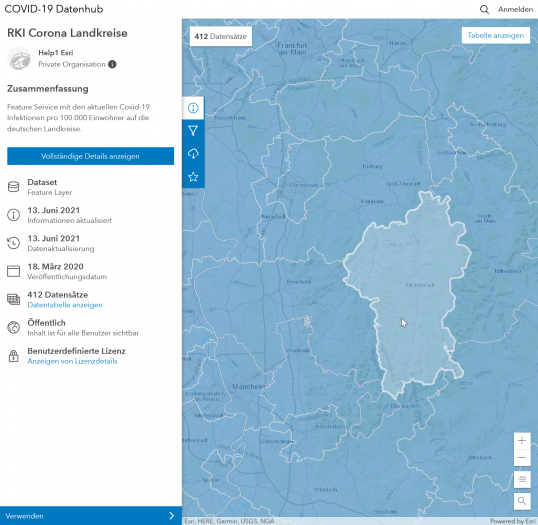Image resolution: width=538 pixels, height=525 pixels.
Task: Click the Private Organisation info icon
Action: click(112, 64)
